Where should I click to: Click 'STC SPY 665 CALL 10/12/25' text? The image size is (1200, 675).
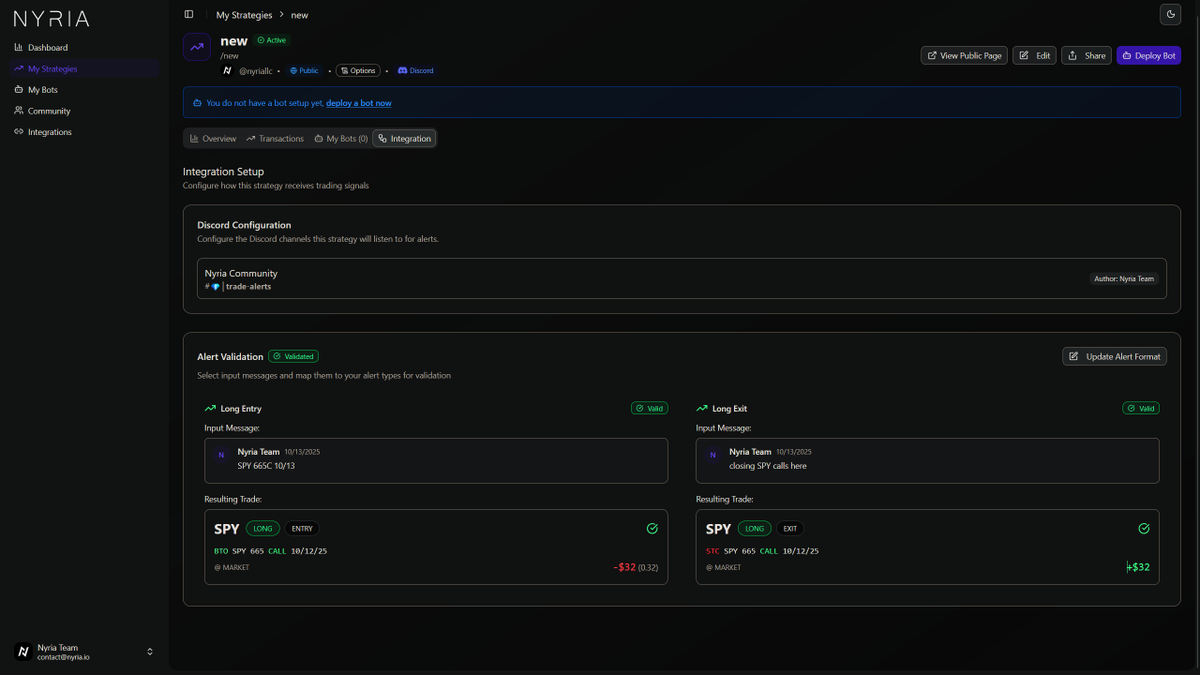point(762,551)
